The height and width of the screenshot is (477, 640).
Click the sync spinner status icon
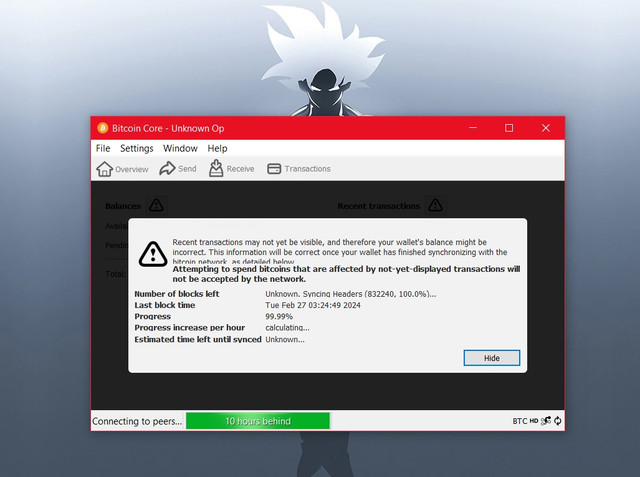coord(558,421)
